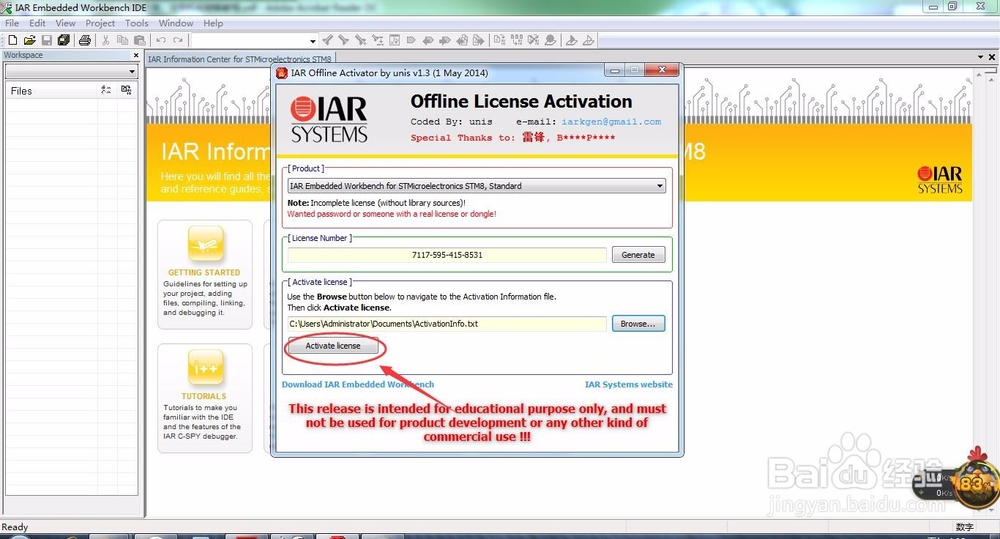Open the Project menu
This screenshot has width=1000, height=539.
[x=100, y=23]
